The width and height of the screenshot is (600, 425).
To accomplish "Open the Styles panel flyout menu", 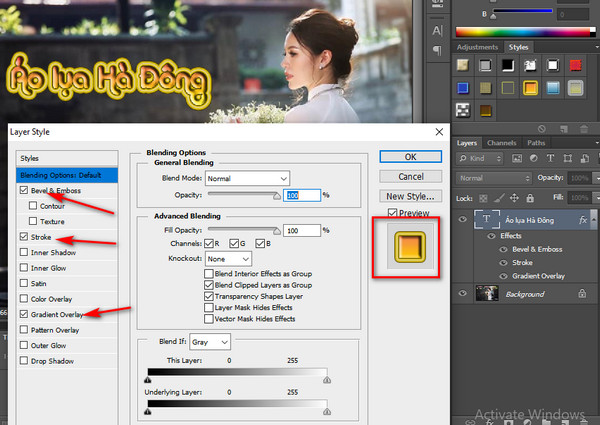I will pyautogui.click(x=597, y=47).
